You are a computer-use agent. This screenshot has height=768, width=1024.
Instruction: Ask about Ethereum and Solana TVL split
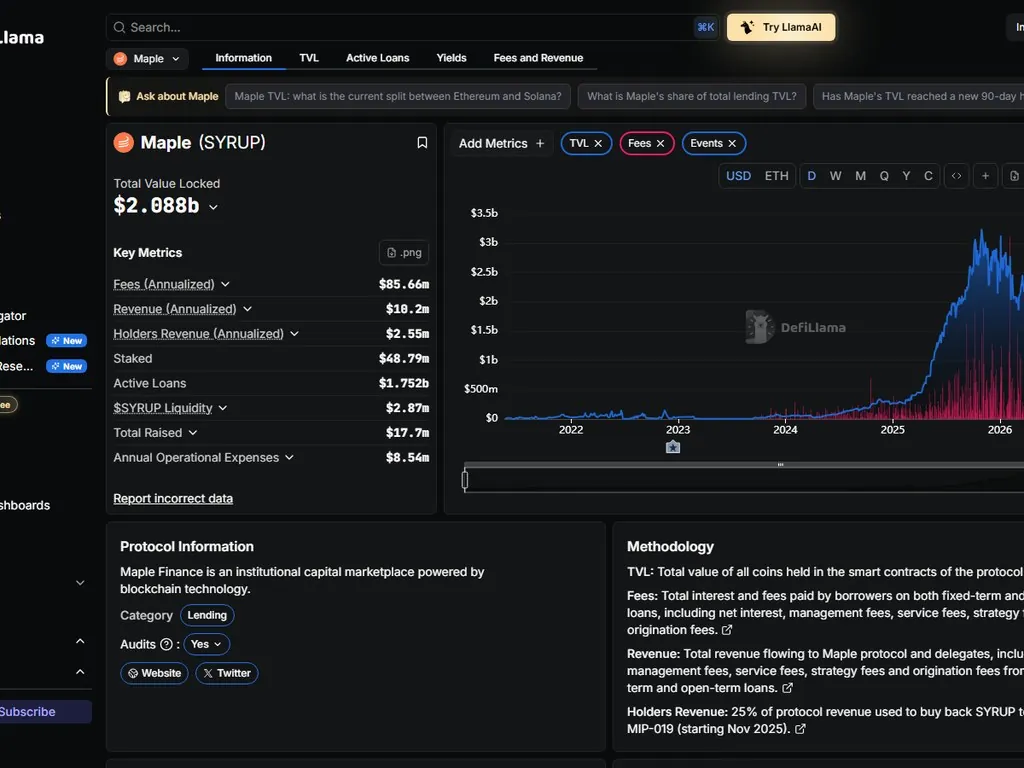point(398,96)
